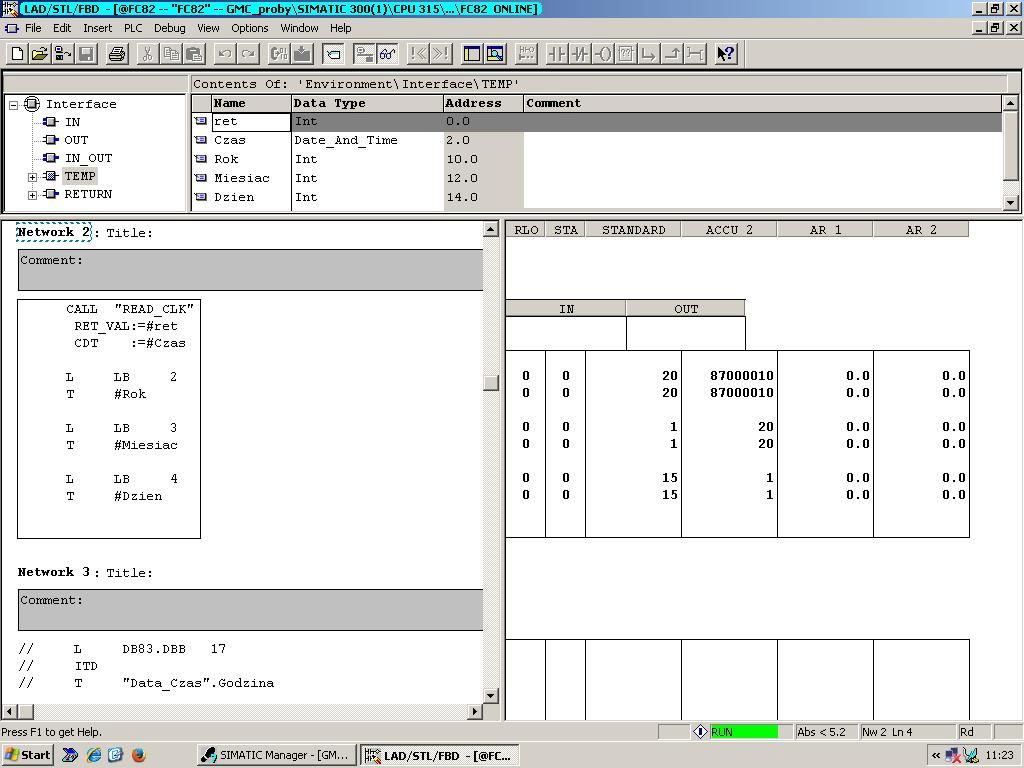
Task: Open the PLC menu
Action: 133,28
